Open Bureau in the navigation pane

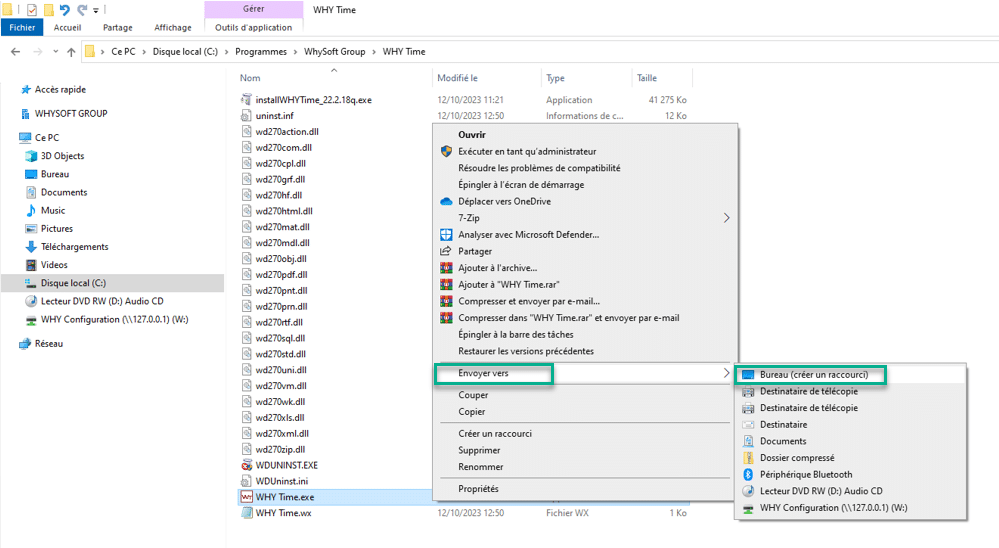tap(55, 174)
